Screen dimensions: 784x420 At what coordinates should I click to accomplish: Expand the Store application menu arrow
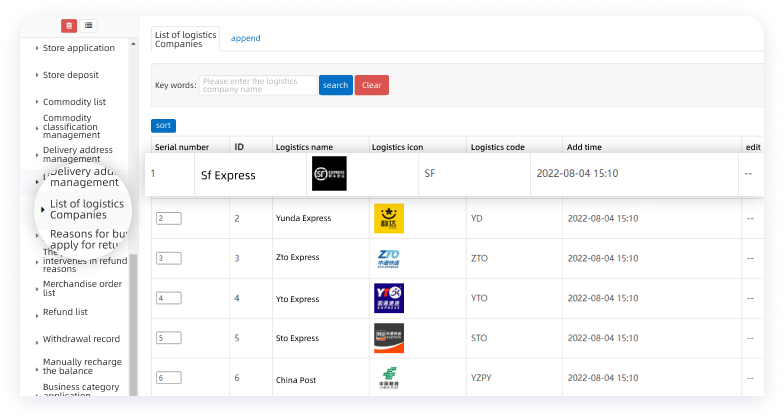tap(36, 48)
